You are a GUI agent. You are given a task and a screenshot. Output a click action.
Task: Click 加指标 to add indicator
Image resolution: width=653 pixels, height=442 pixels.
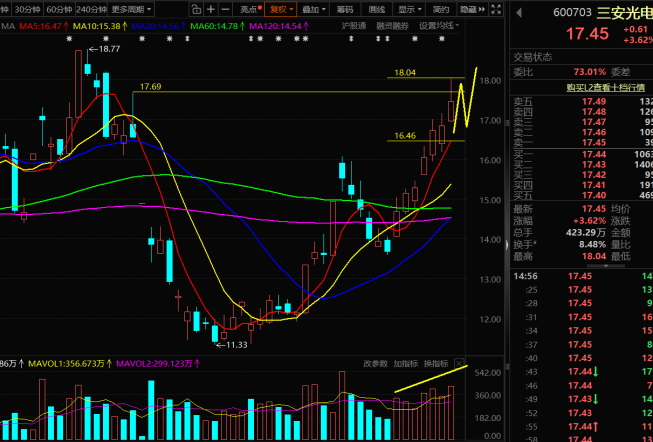point(406,363)
